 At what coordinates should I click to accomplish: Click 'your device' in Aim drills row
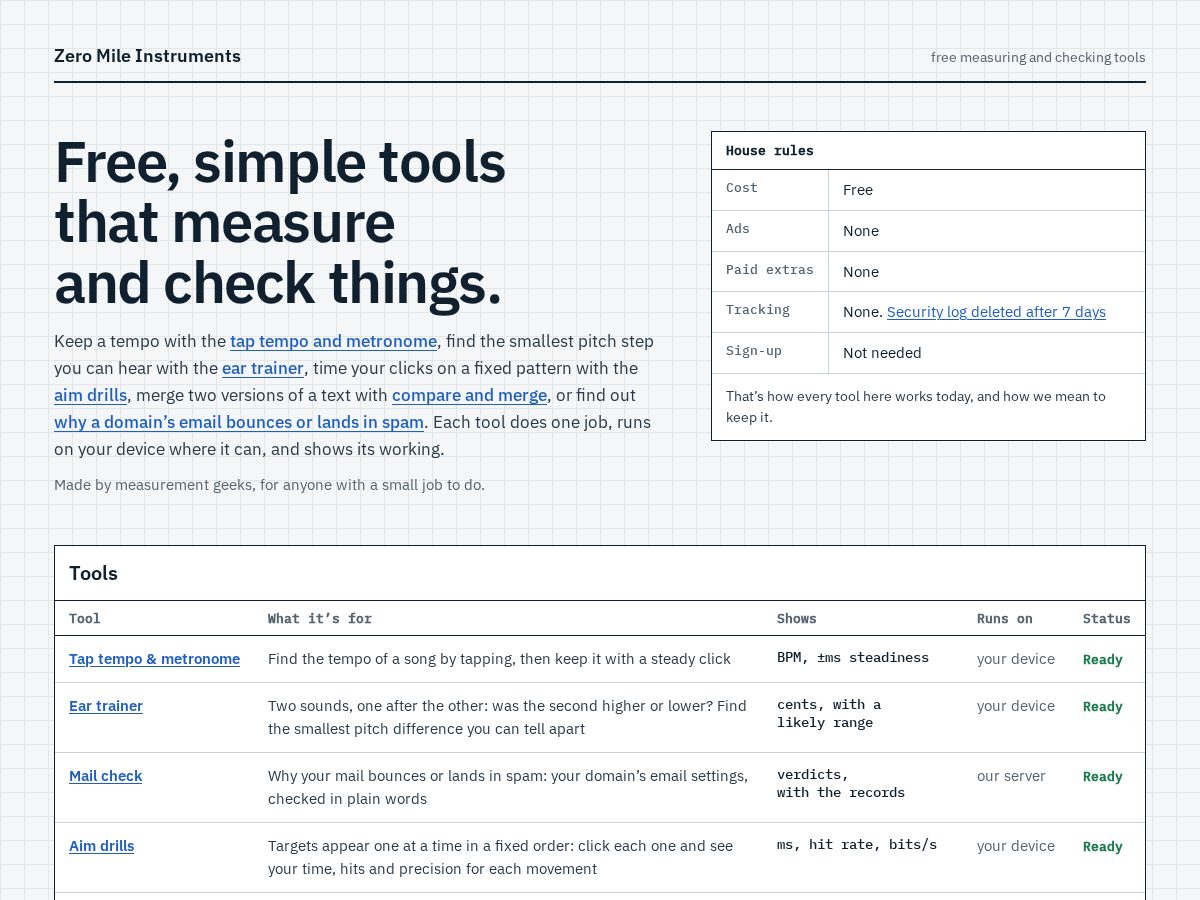[x=1016, y=846]
